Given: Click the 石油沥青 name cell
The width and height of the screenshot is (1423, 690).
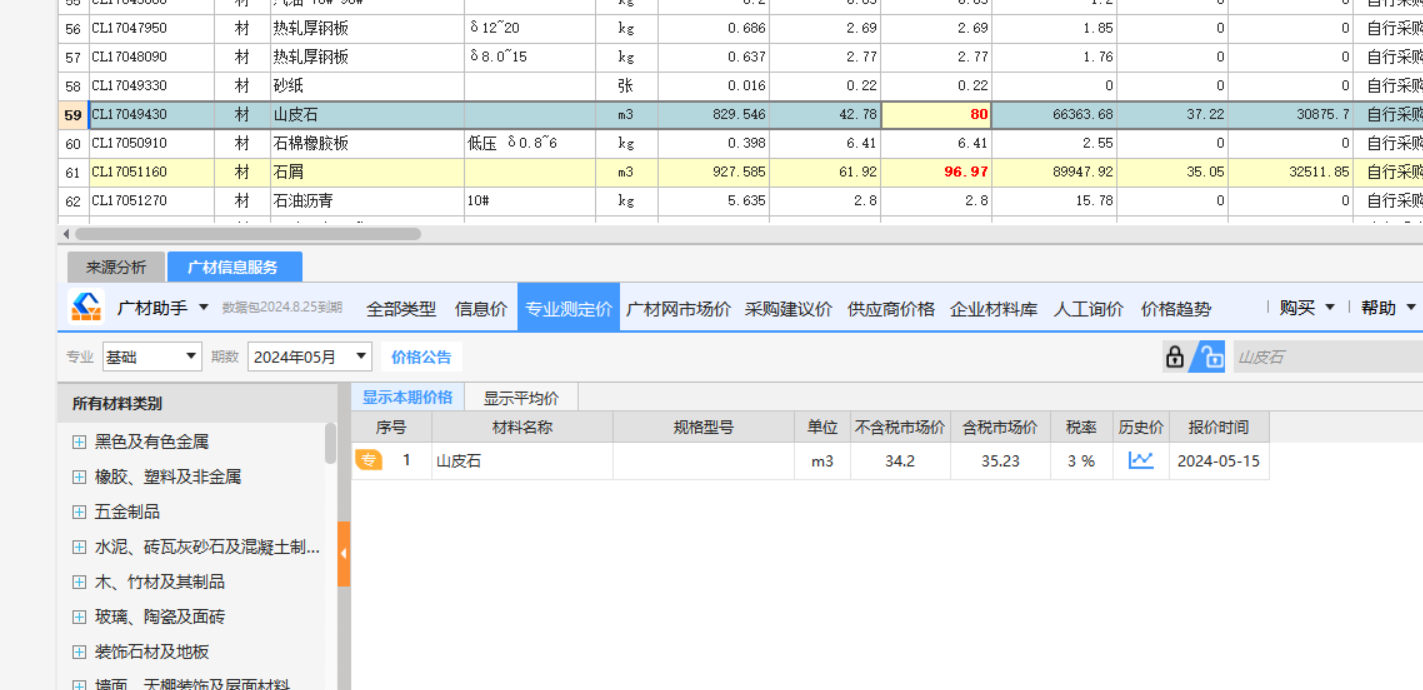Looking at the screenshot, I should [x=367, y=201].
